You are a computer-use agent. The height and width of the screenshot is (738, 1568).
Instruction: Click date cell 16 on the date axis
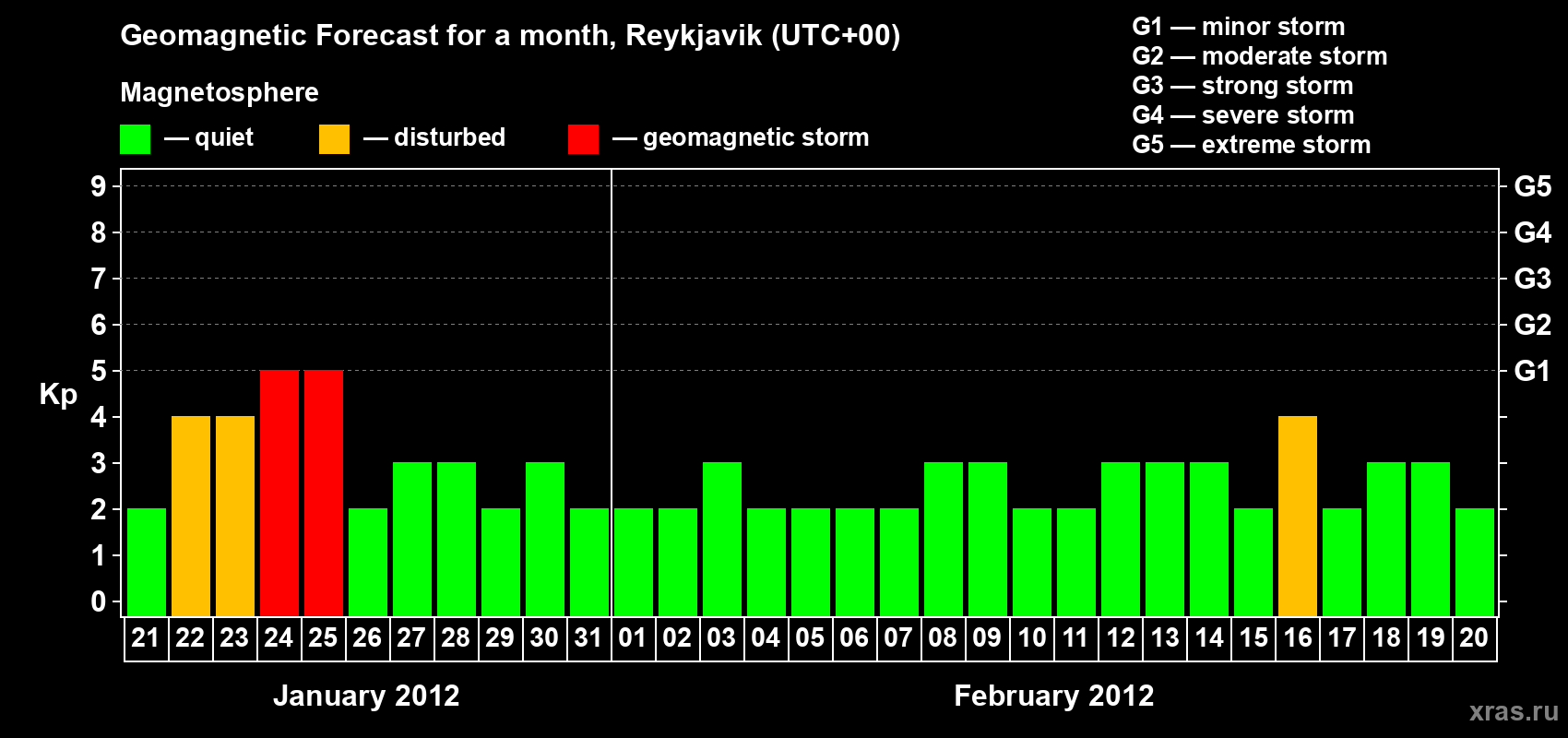[1298, 638]
